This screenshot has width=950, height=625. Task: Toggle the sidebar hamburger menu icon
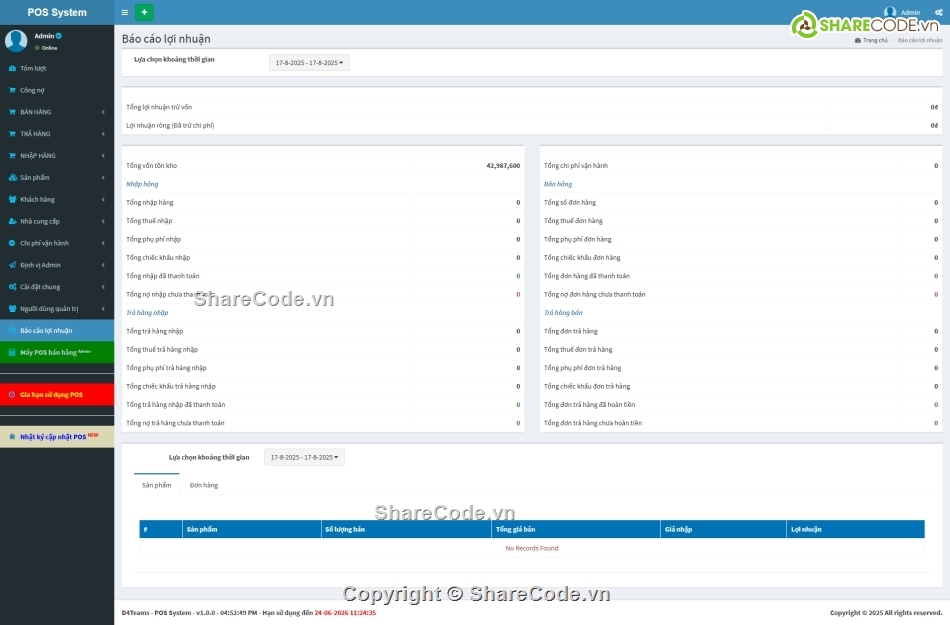124,13
